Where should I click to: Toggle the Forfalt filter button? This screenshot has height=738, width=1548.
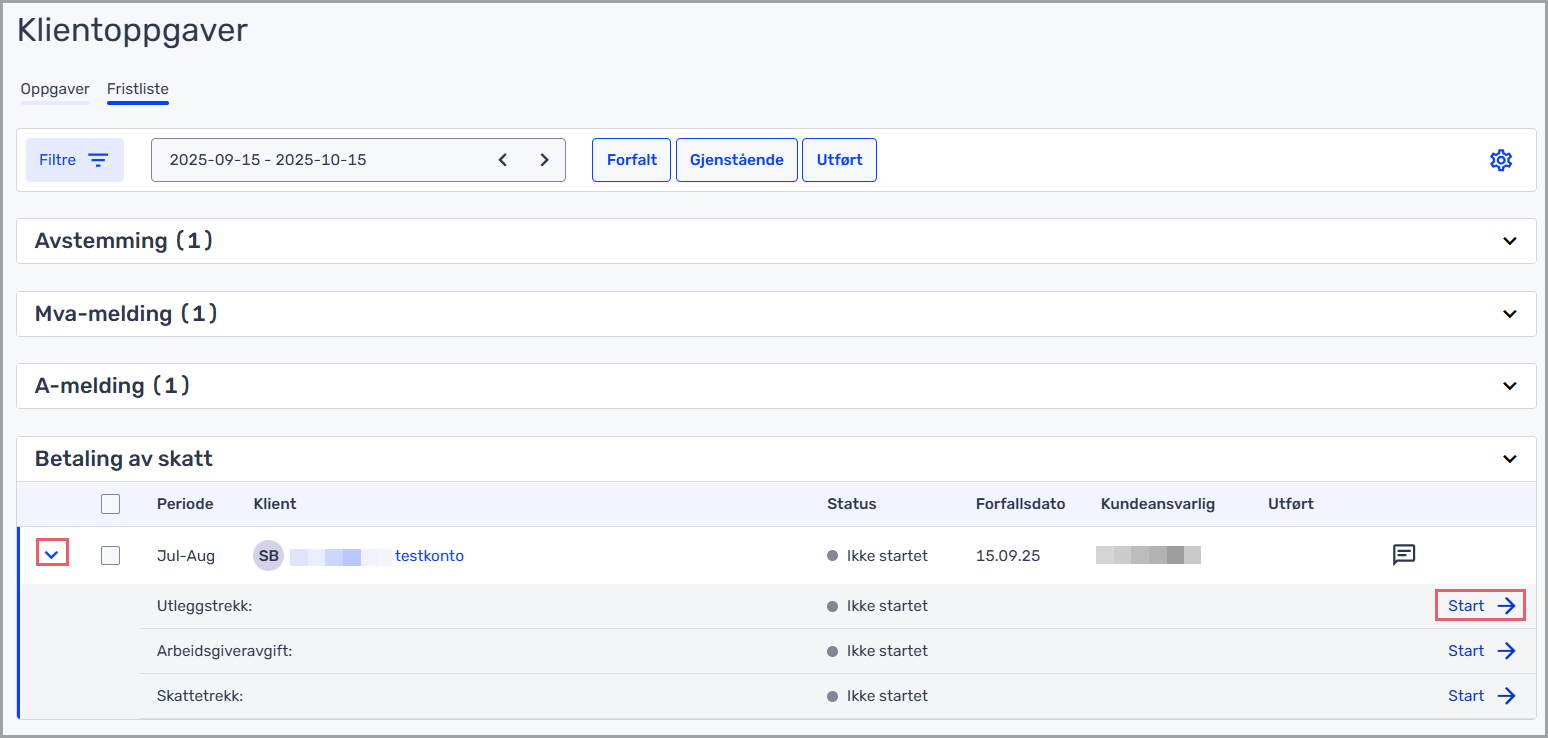click(x=631, y=160)
